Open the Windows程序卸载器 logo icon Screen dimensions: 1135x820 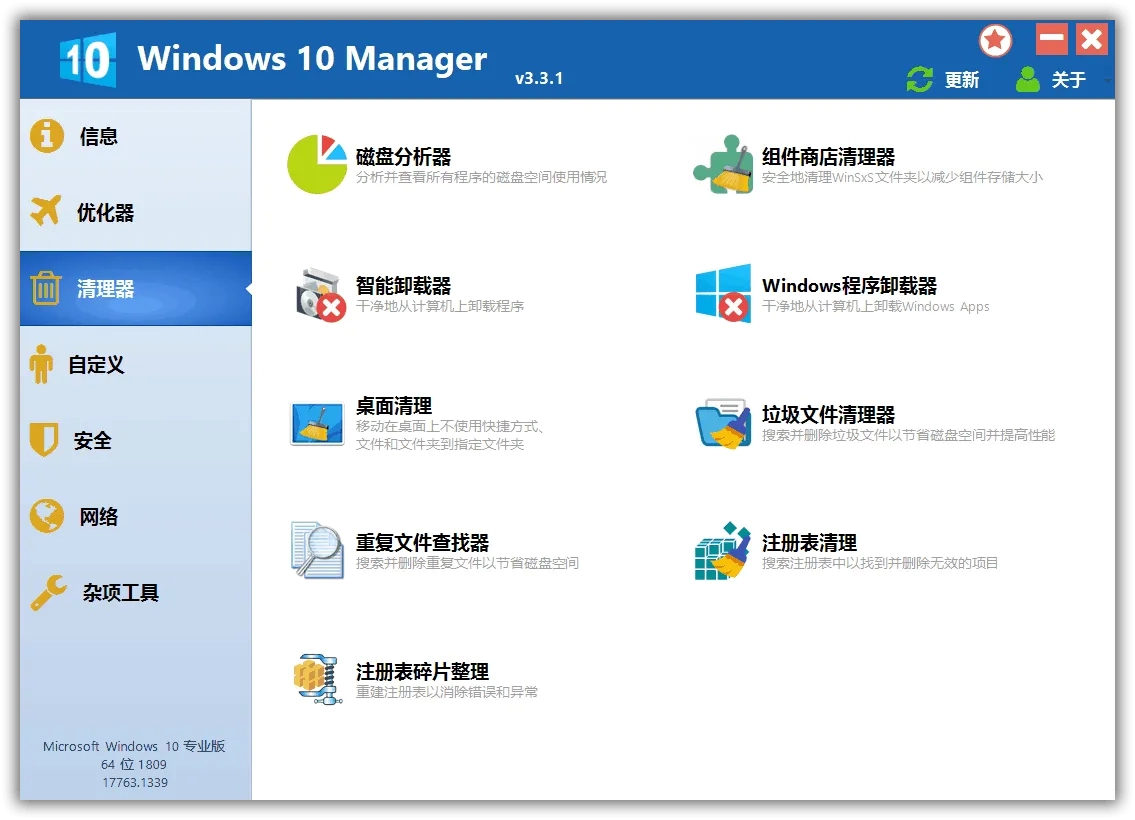[x=722, y=292]
